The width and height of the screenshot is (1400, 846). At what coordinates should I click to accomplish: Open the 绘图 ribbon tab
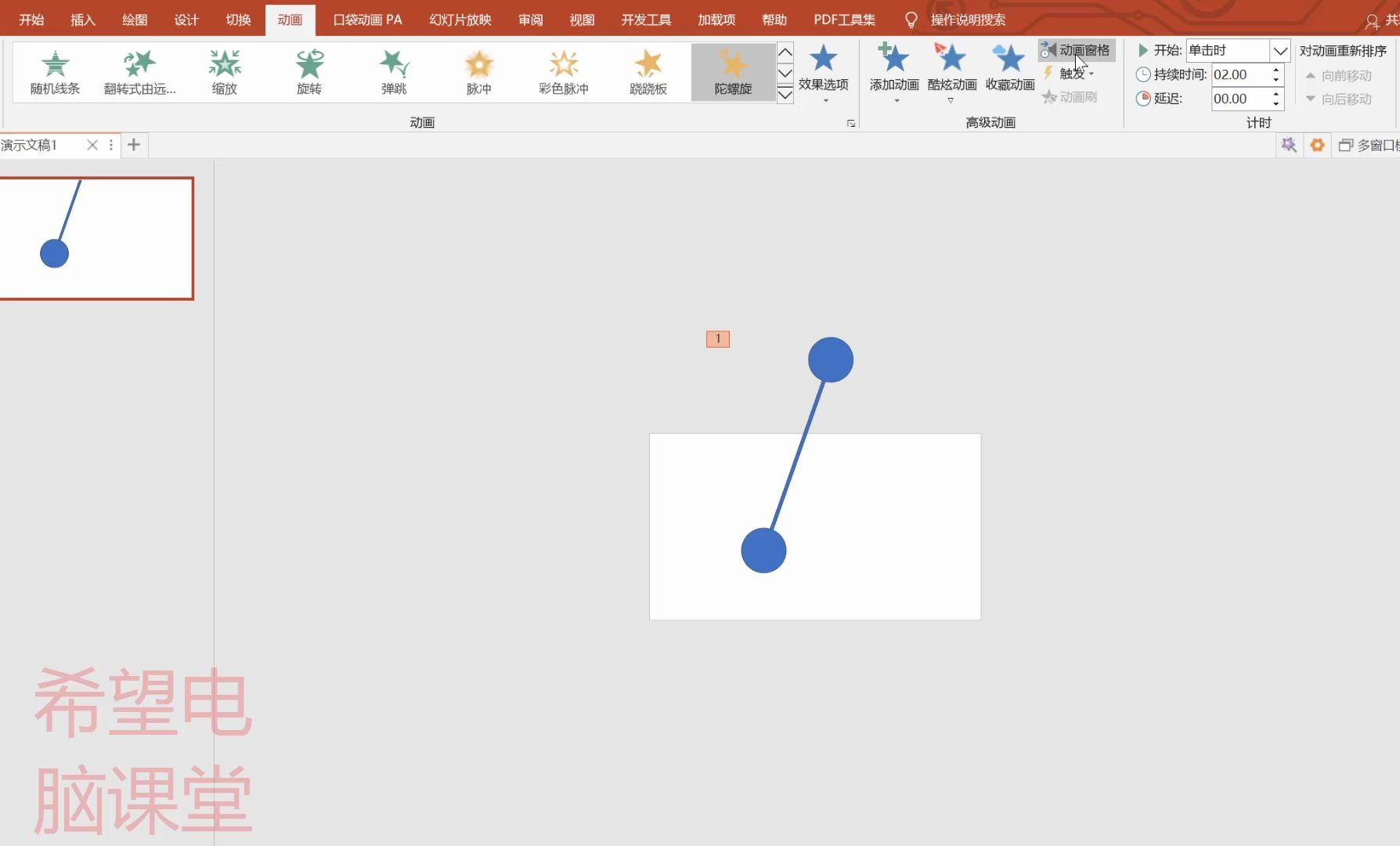coord(135,20)
